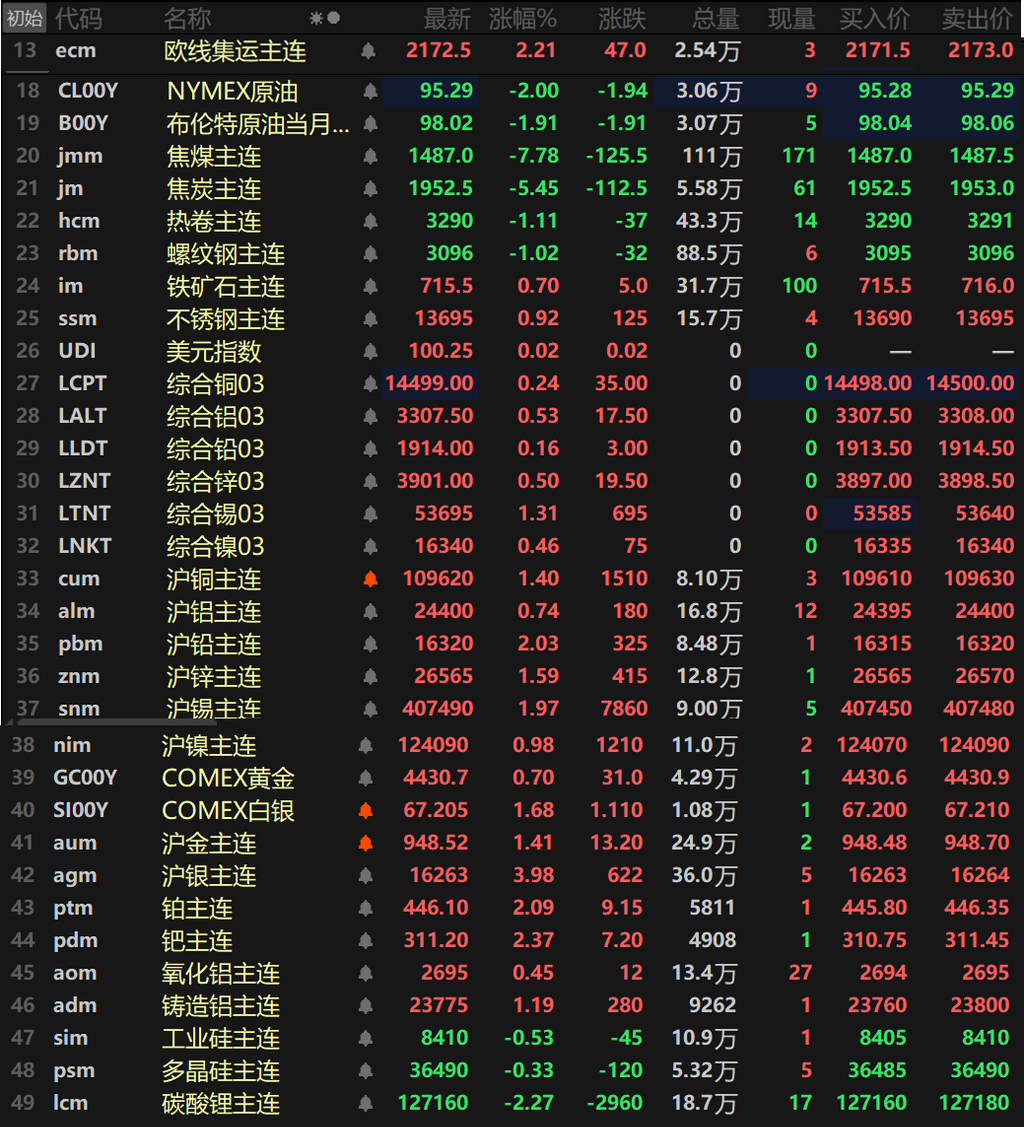
Task: Click the orange active bell for COMEX白银
Action: click(365, 811)
